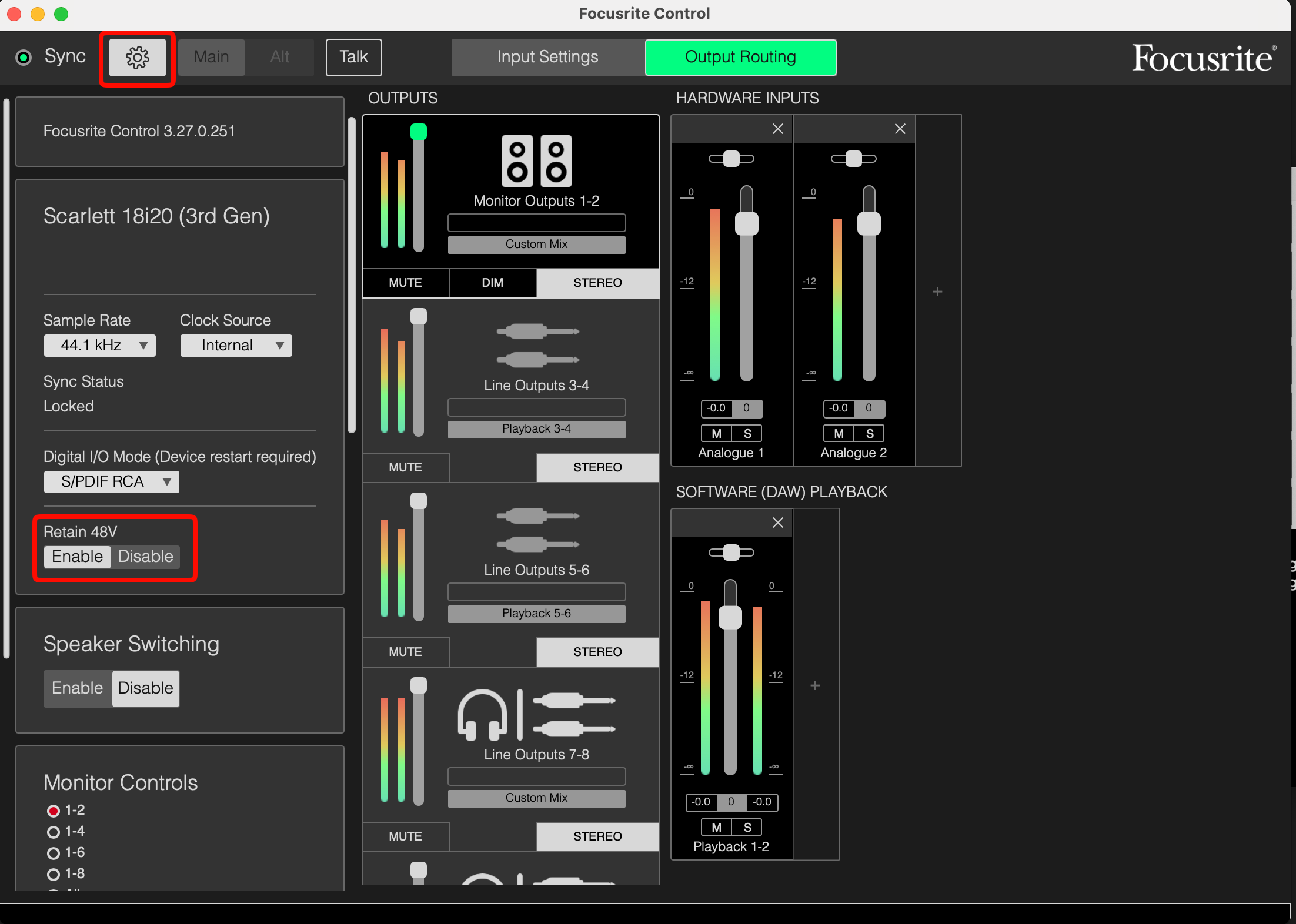Dim Monitor Outputs 1-2
The image size is (1296, 924).
click(x=493, y=283)
